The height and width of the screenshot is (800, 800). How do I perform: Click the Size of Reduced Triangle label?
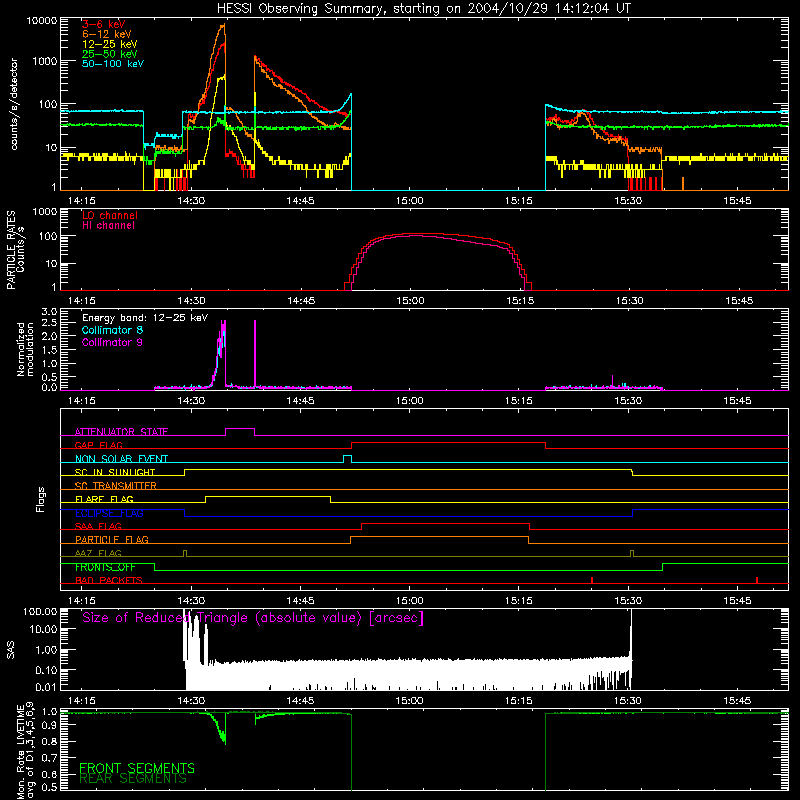point(253,618)
